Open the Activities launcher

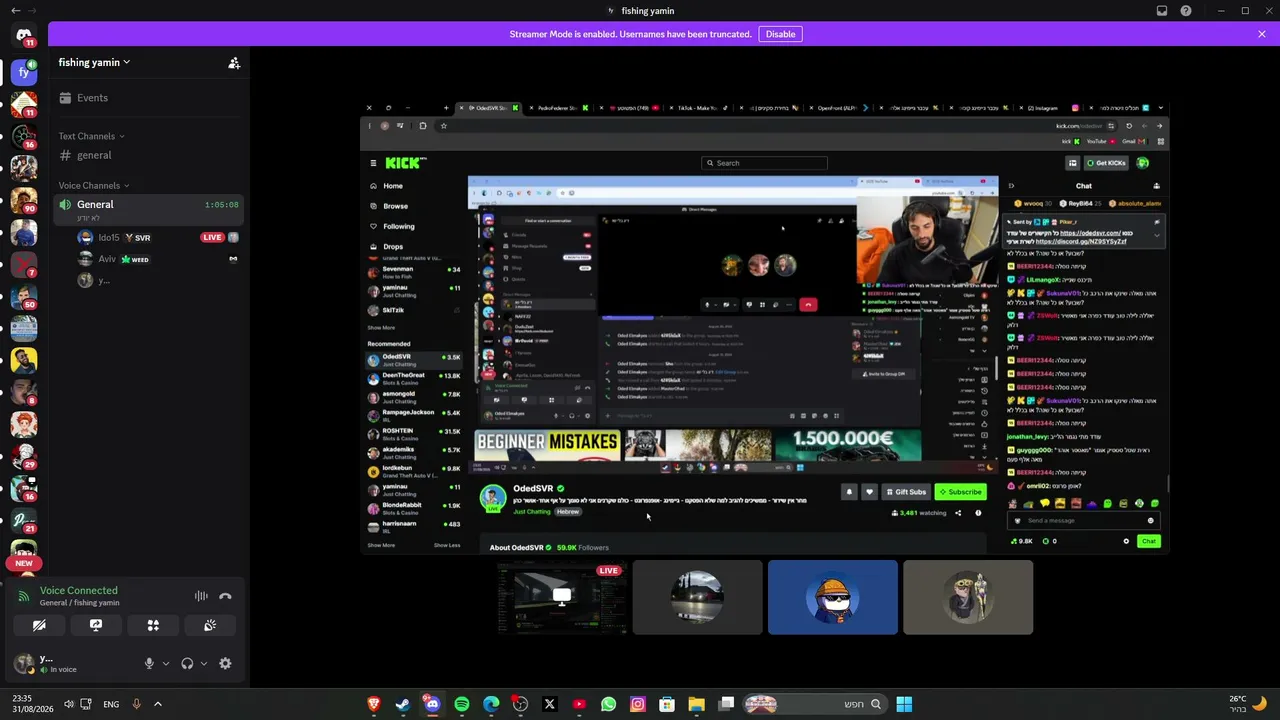[x=153, y=625]
